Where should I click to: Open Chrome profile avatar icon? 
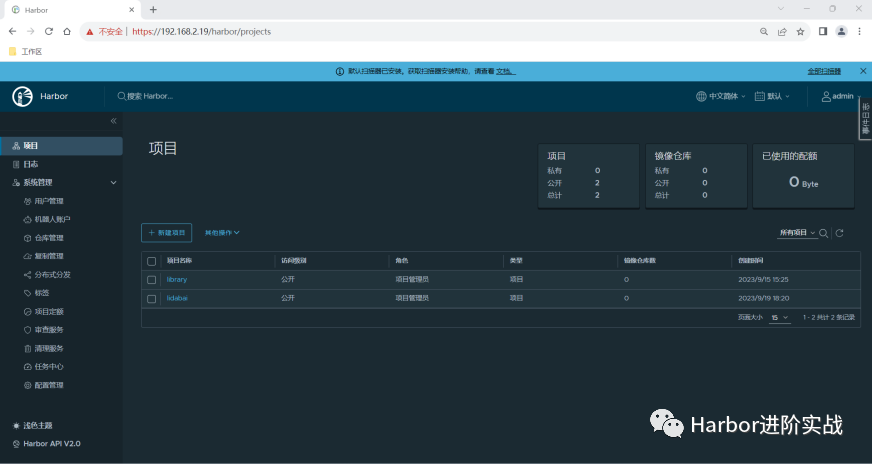(x=841, y=32)
